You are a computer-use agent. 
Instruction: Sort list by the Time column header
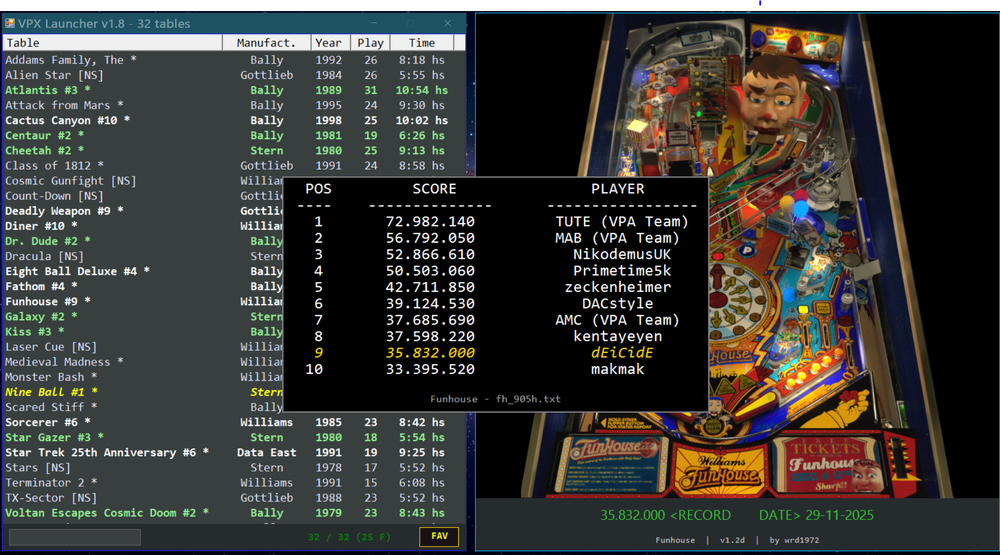coord(422,43)
